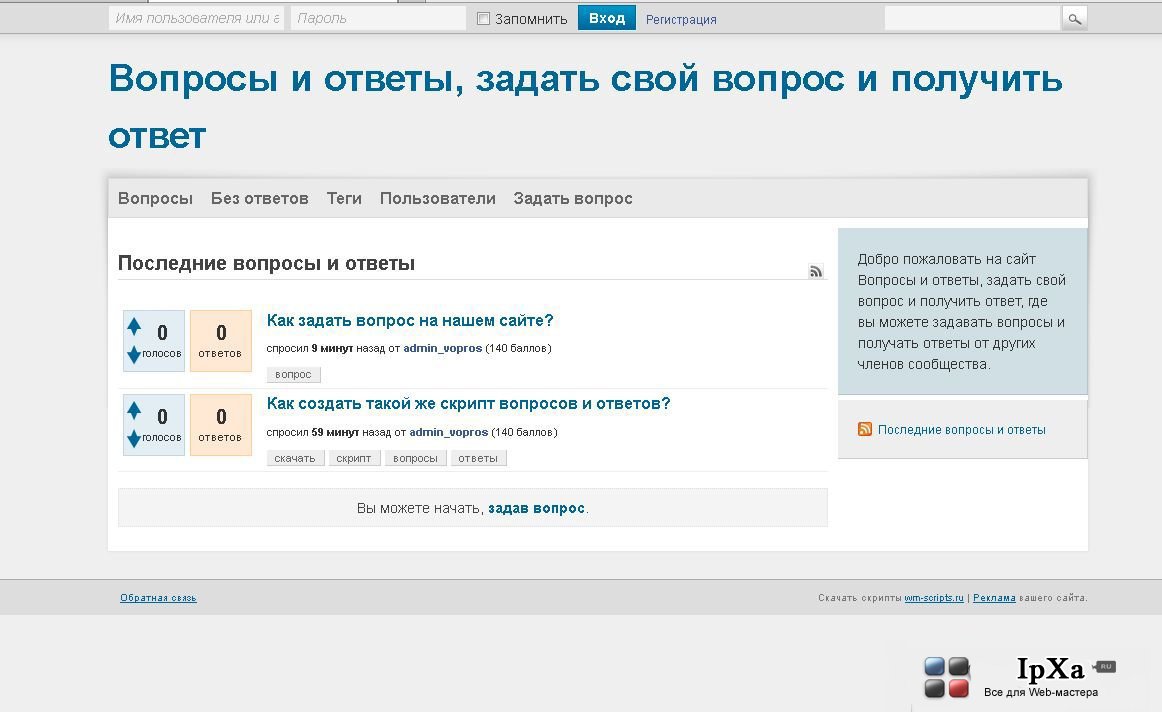Click the IpXa logo at the bottom right

[1019, 677]
